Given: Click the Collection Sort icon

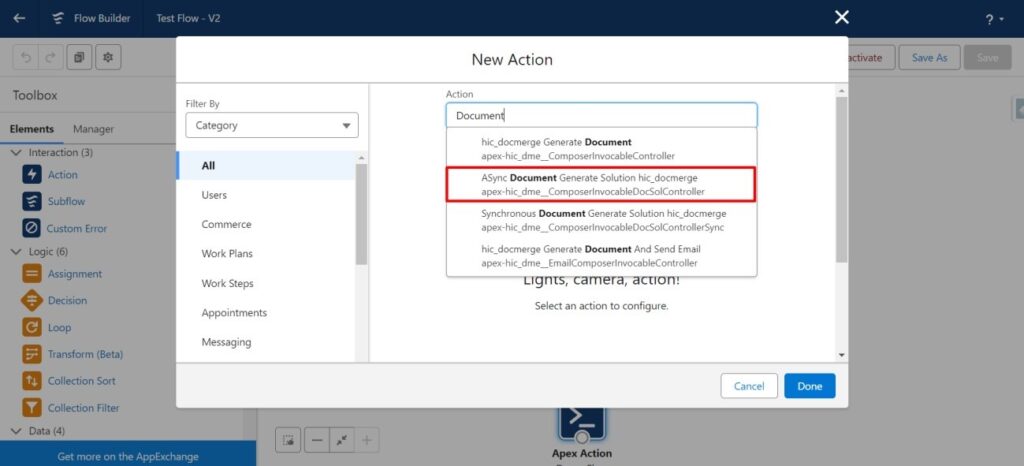Looking at the screenshot, I should (31, 381).
